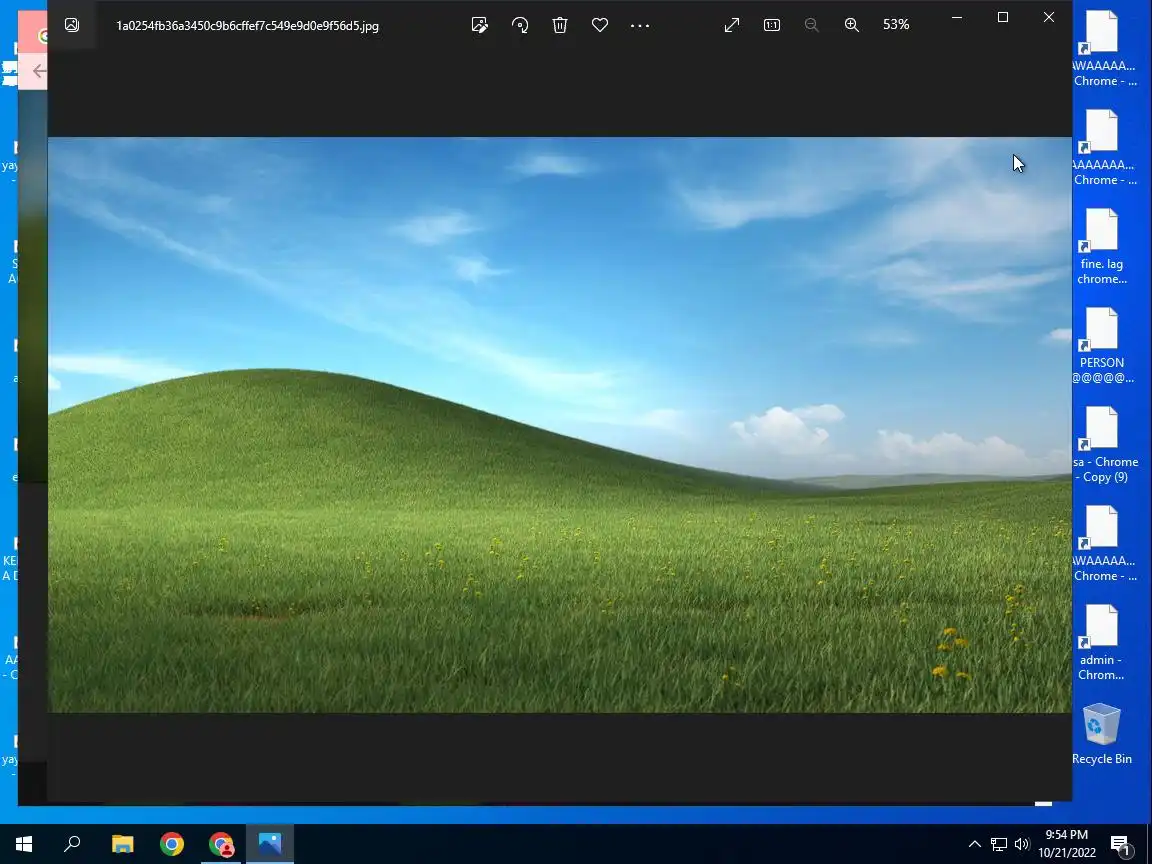The width and height of the screenshot is (1152, 864).
Task: Click the photo icon beside the filename
Action: 72,25
